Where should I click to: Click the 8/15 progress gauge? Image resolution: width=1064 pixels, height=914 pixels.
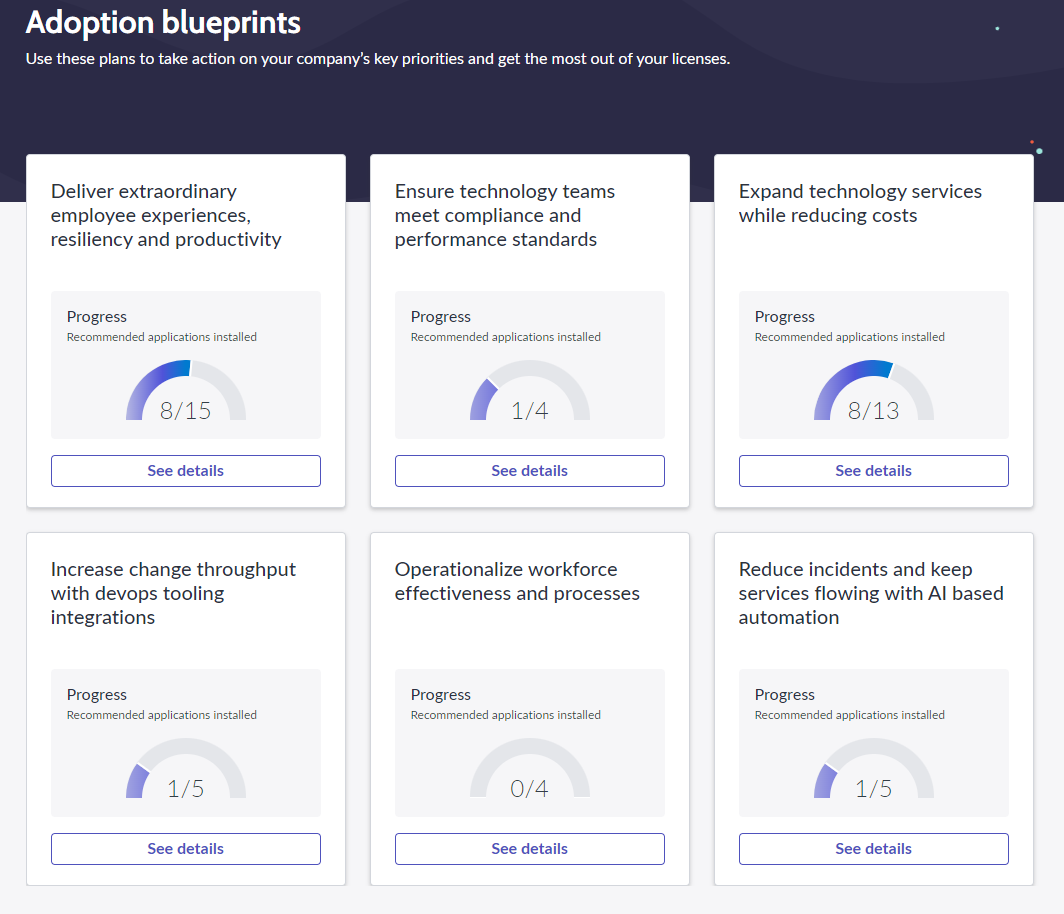(186, 393)
